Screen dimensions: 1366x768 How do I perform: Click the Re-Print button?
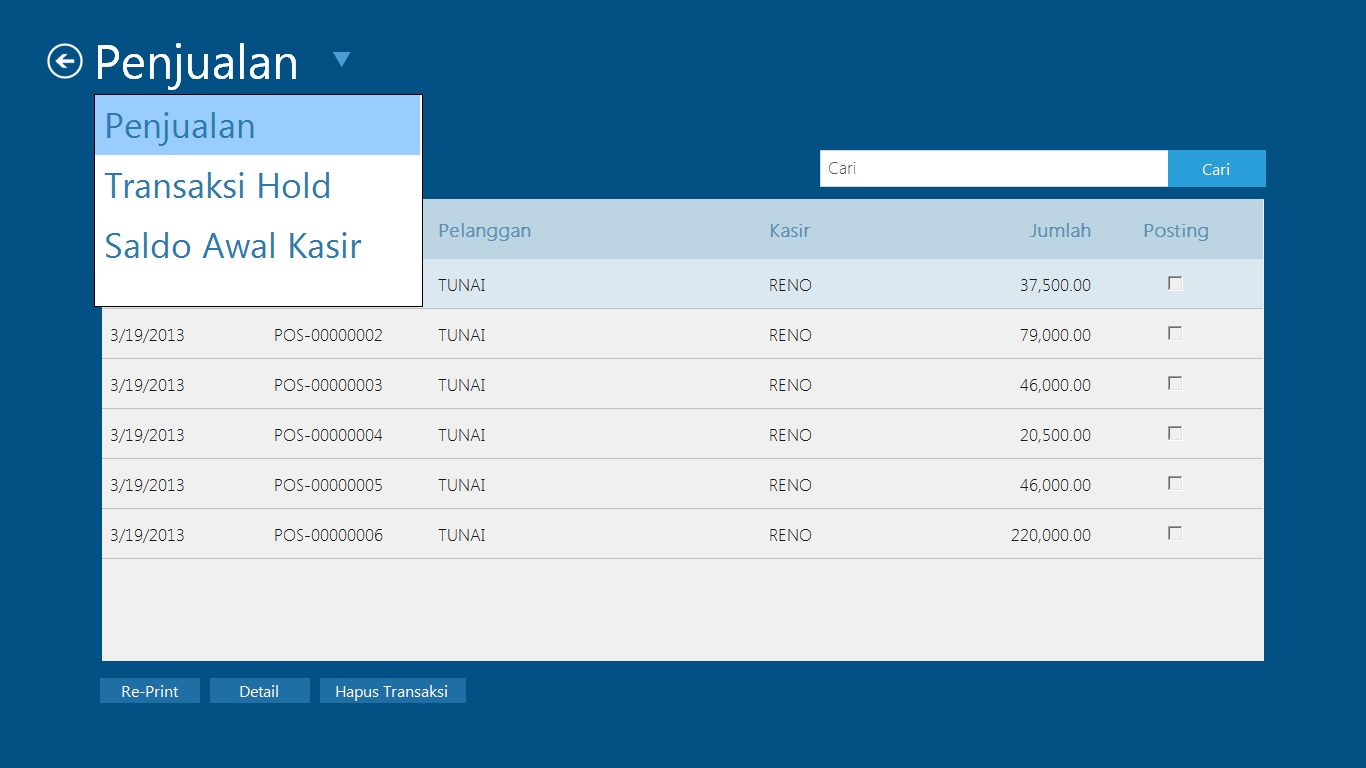[150, 691]
